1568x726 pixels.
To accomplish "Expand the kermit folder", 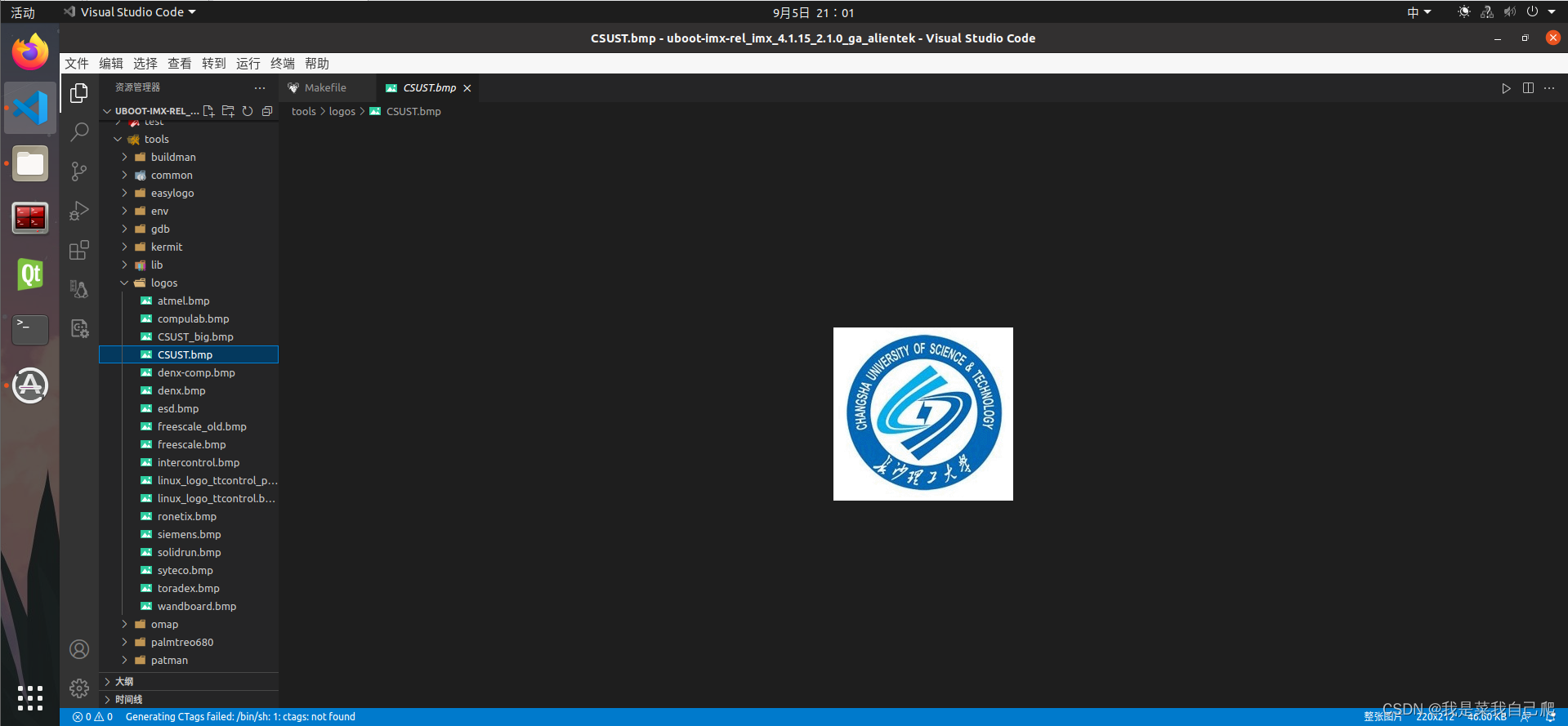I will [124, 247].
